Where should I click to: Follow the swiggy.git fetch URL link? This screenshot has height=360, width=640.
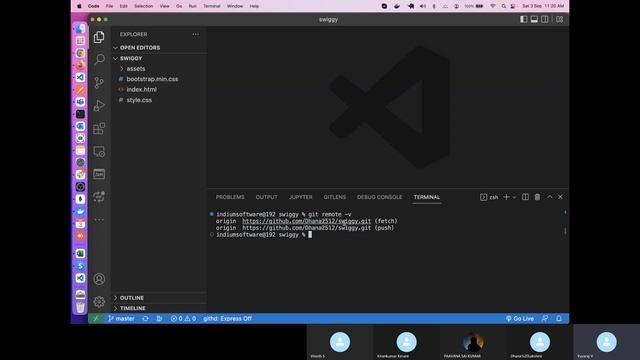307,221
